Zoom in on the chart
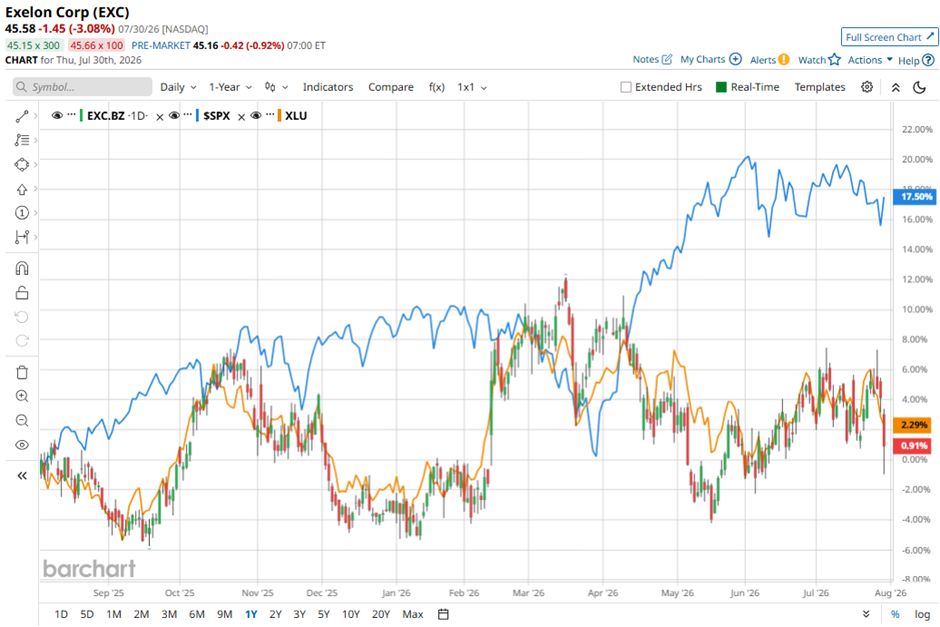The height and width of the screenshot is (627, 940). [x=22, y=396]
